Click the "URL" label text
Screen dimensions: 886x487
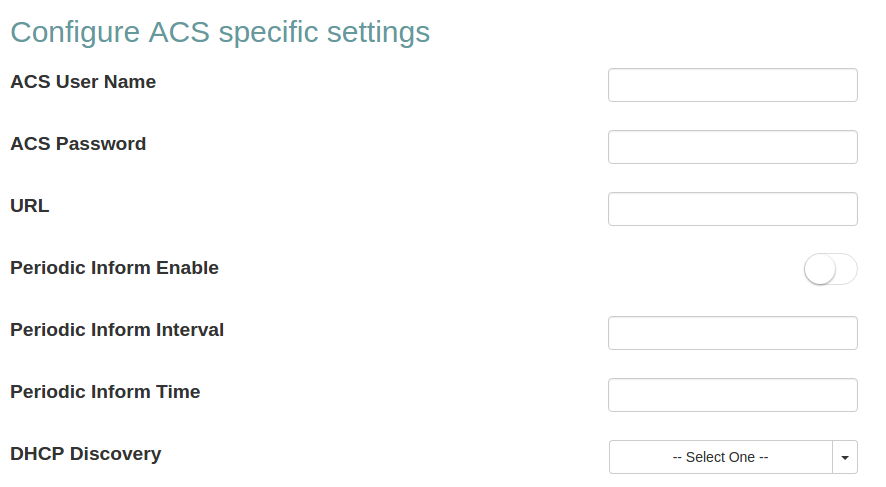click(x=30, y=206)
